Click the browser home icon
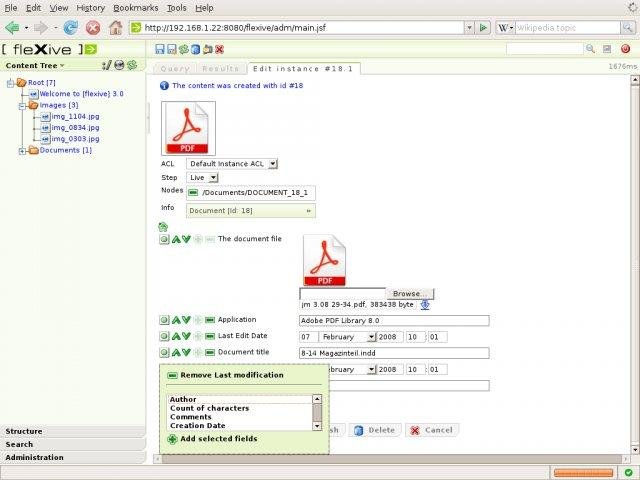640x480 pixels. pos(116,28)
